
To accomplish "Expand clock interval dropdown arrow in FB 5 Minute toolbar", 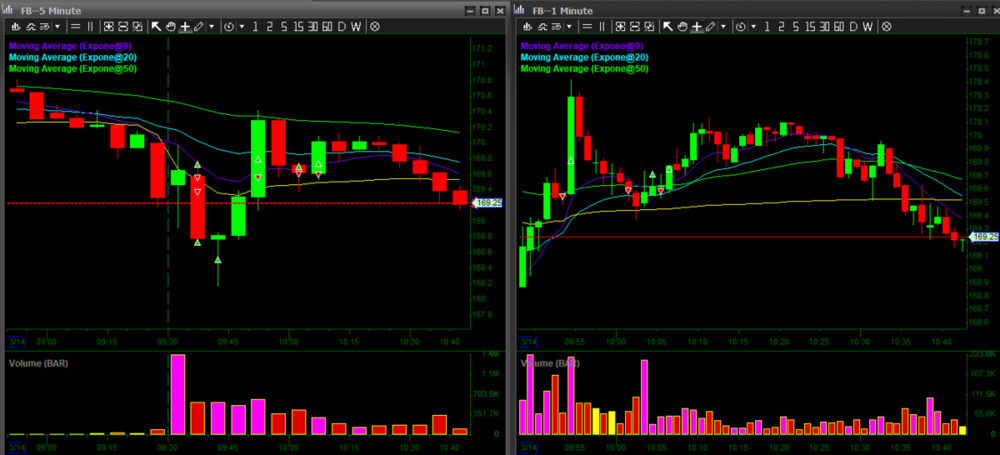I will [241, 26].
